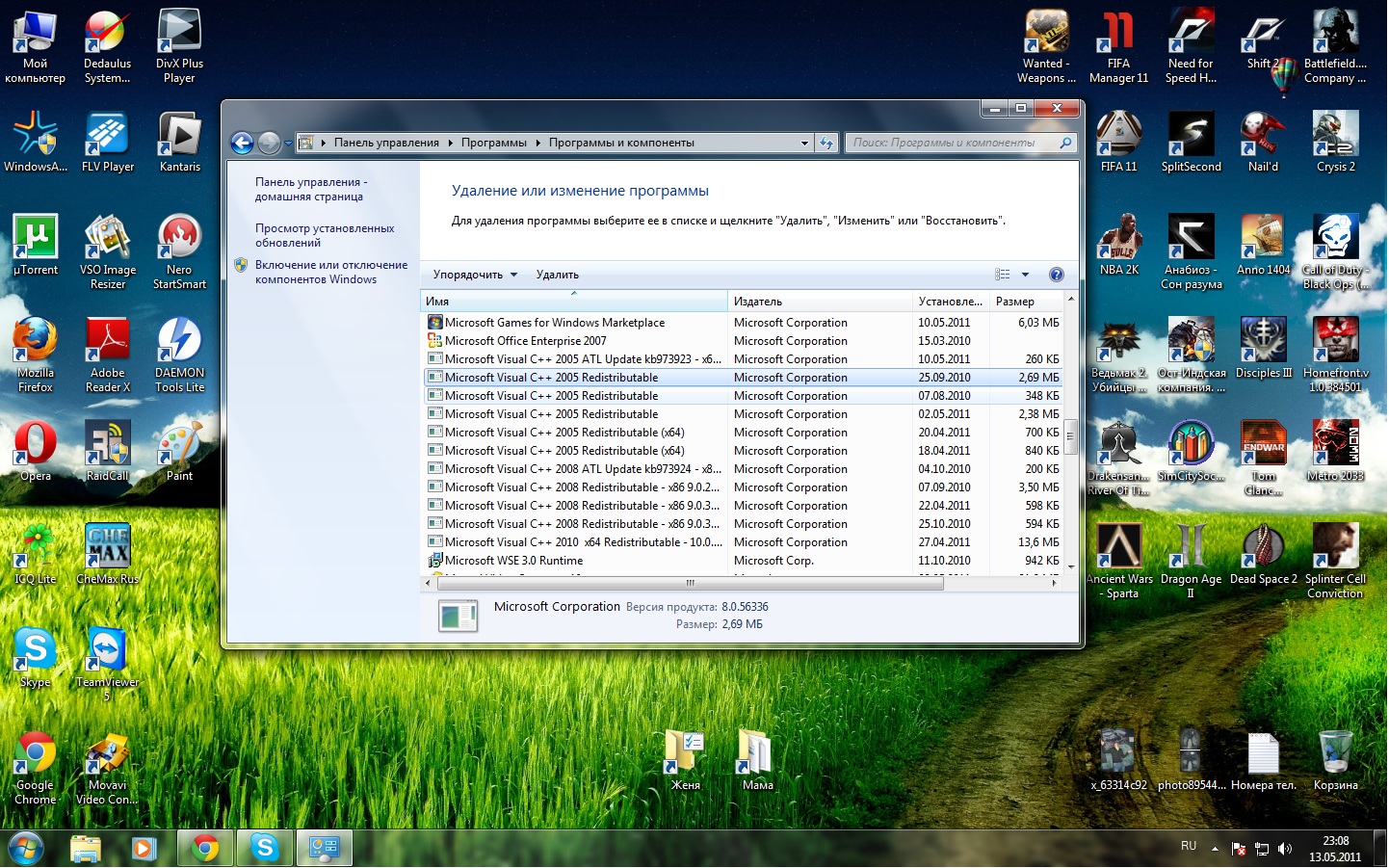Sort by Имя column header
Image resolution: width=1389 pixels, height=868 pixels.
click(x=574, y=302)
